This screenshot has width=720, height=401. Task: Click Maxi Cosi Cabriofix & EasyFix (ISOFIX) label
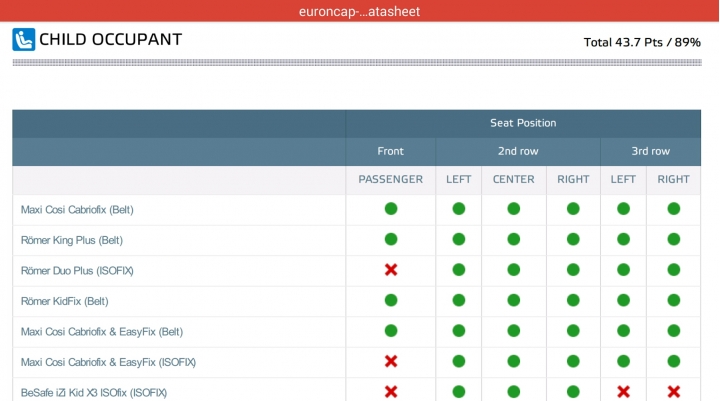(x=108, y=362)
